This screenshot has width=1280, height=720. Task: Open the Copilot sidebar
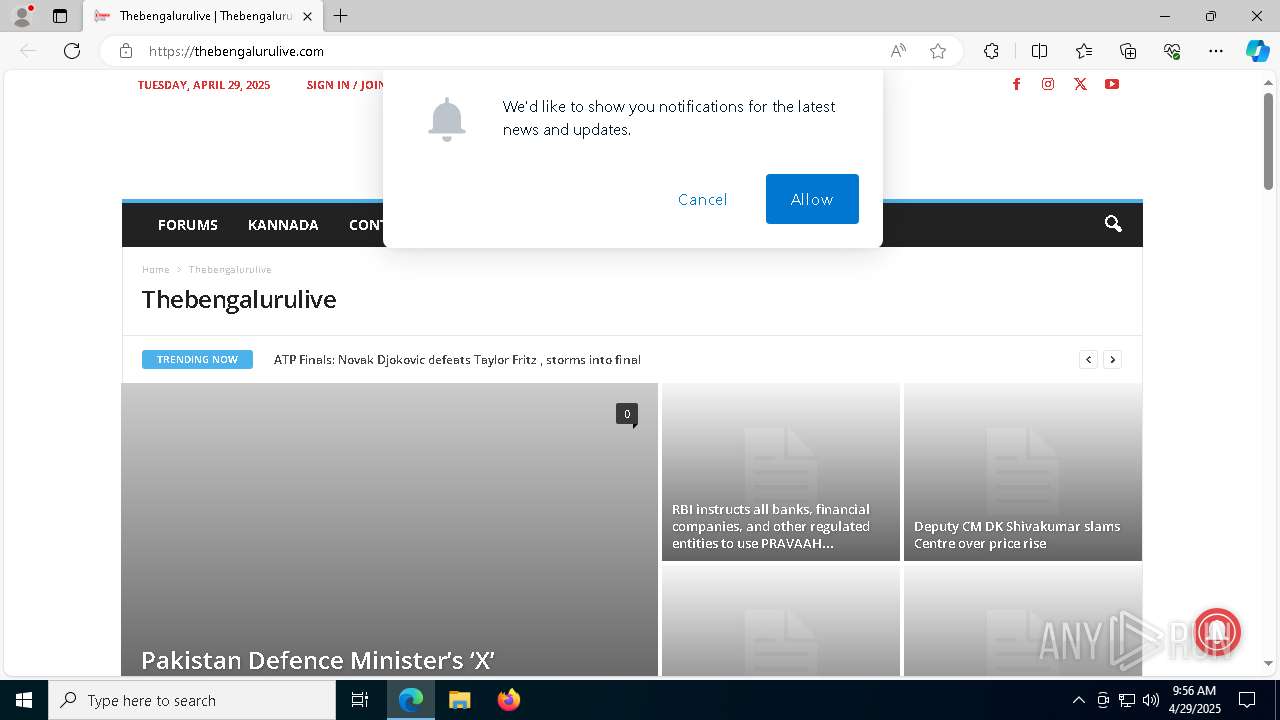[x=1257, y=51]
